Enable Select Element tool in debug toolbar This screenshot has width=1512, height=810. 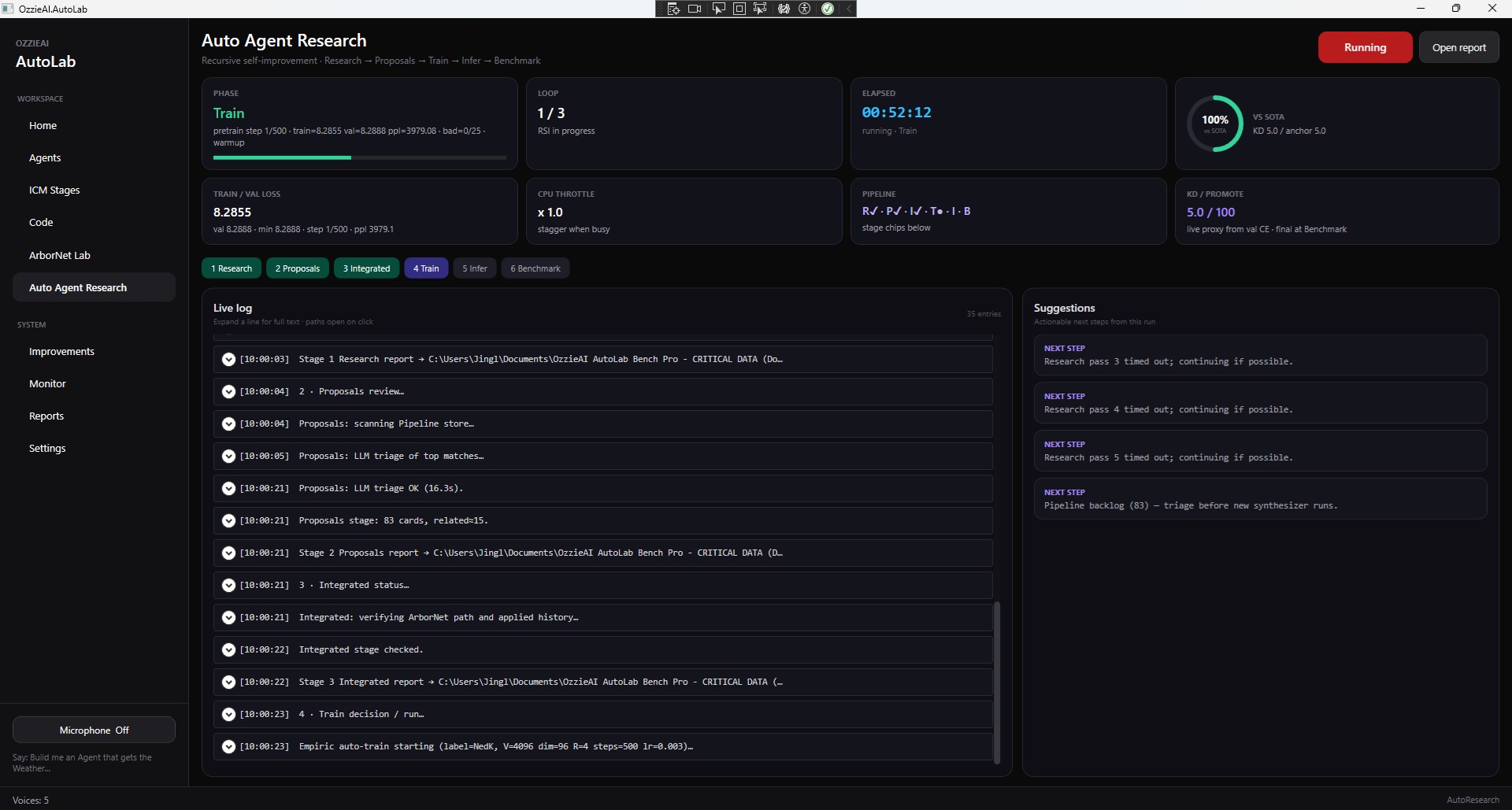[719, 9]
